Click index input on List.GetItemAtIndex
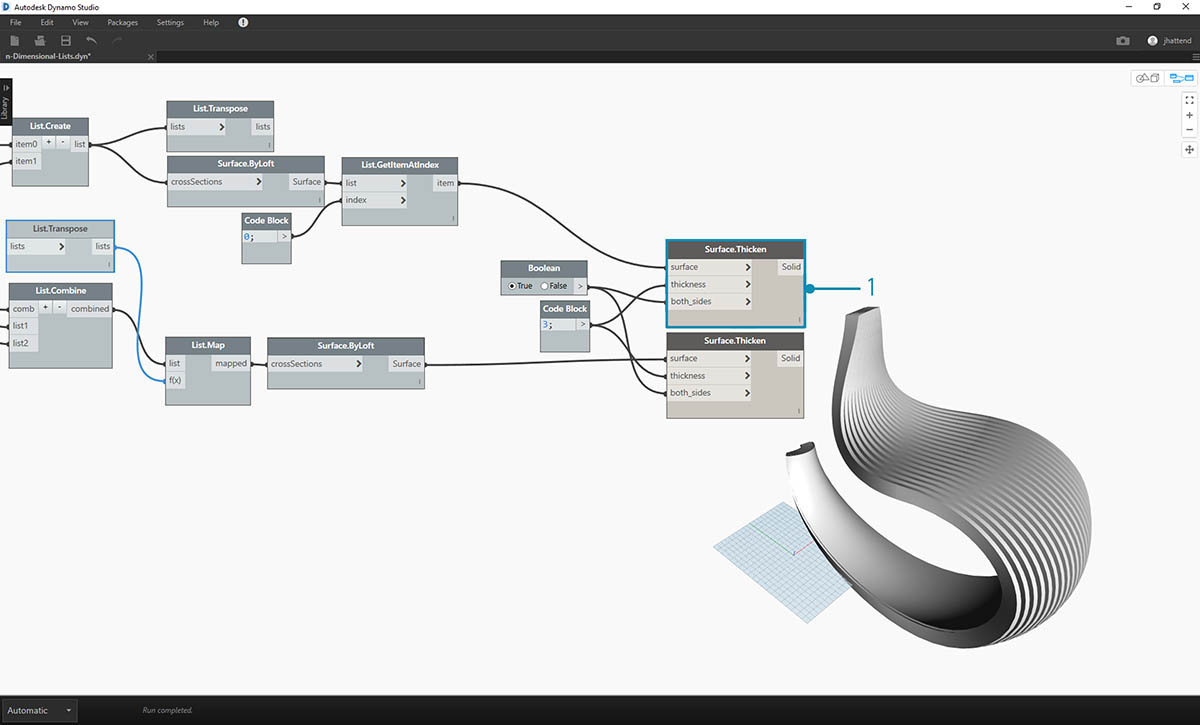The height and width of the screenshot is (725, 1200). [375, 200]
